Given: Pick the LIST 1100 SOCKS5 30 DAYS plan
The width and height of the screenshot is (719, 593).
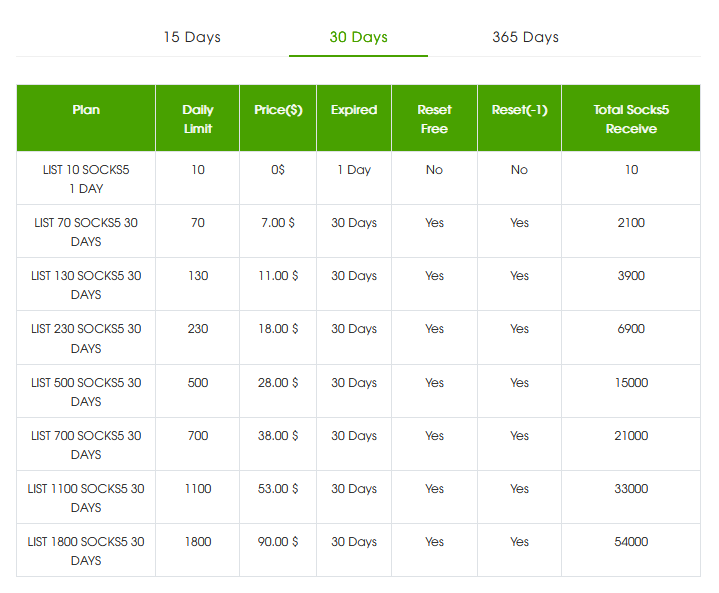Looking at the screenshot, I should pyautogui.click(x=86, y=498).
